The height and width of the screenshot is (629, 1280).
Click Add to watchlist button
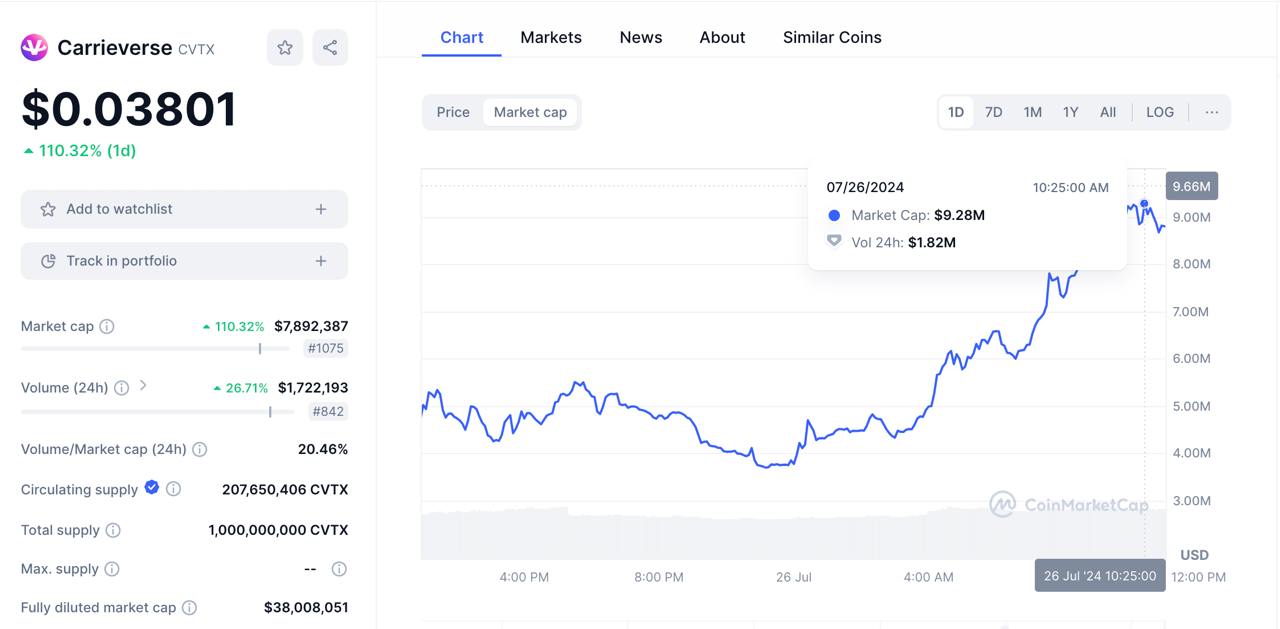[x=184, y=209]
